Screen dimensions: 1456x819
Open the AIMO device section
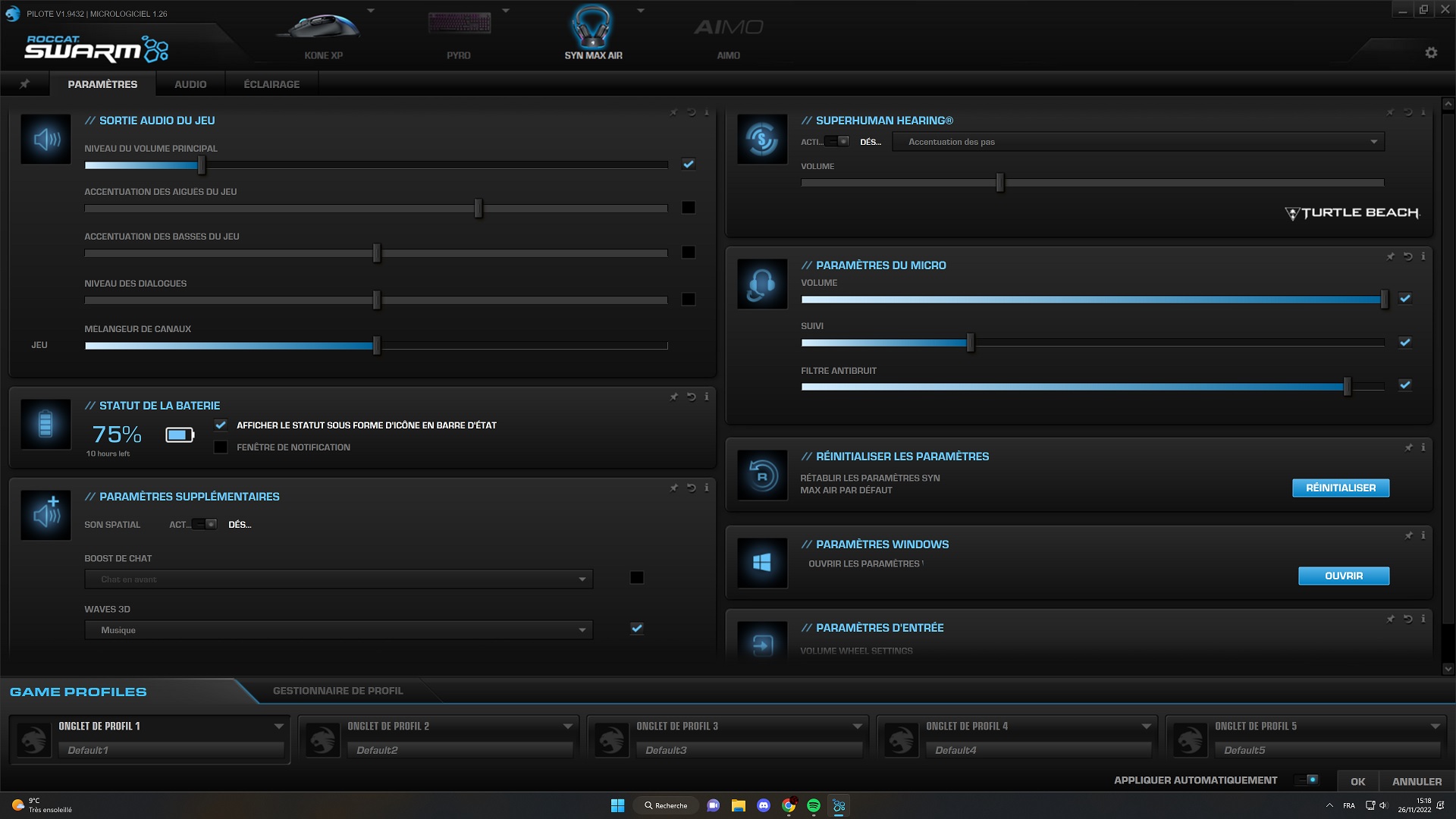pos(728,36)
